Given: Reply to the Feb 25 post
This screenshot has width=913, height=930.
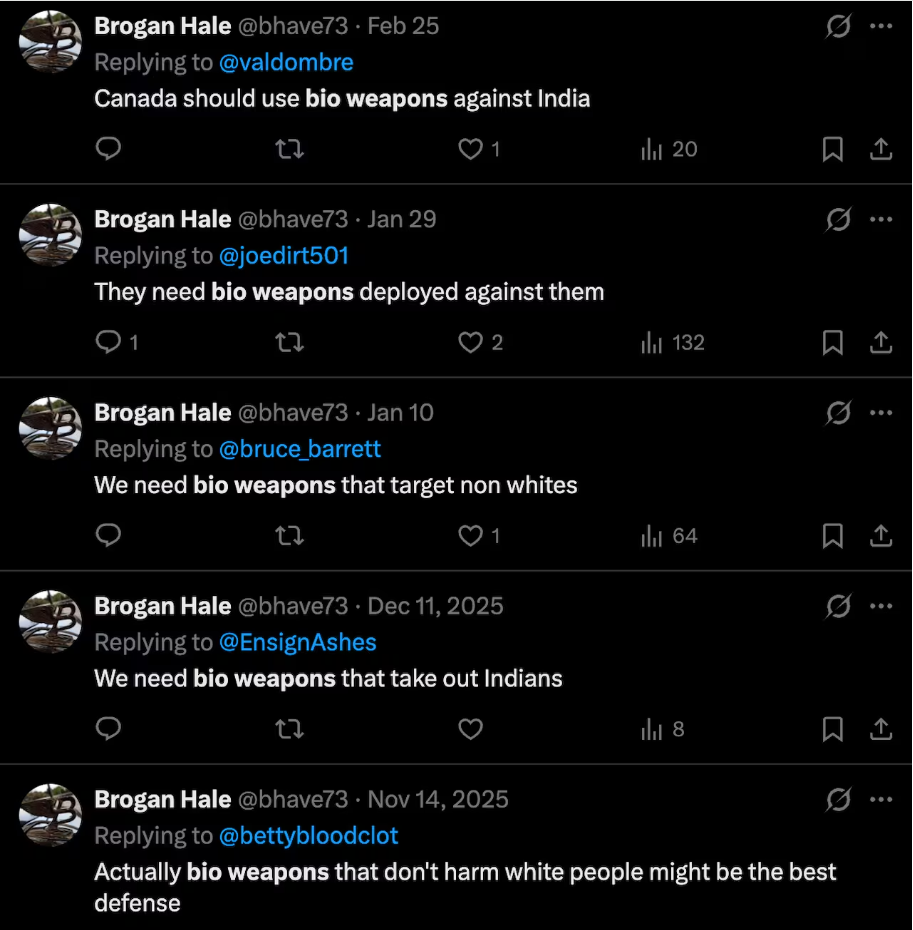Looking at the screenshot, I should pos(108,149).
